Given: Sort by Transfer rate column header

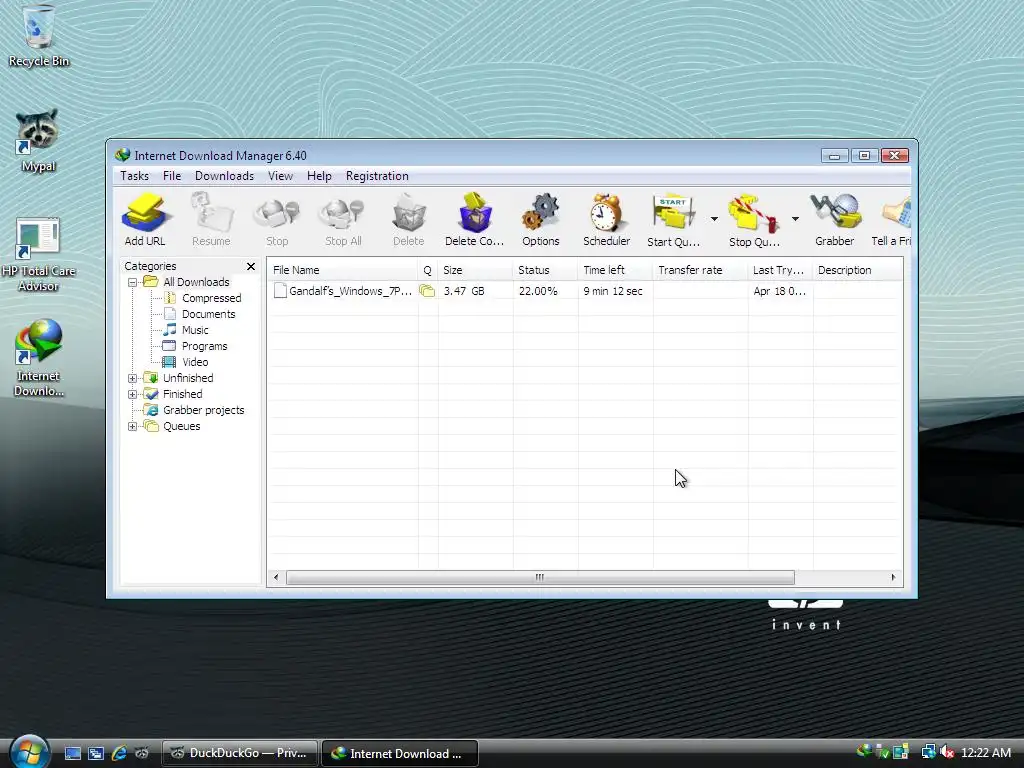Looking at the screenshot, I should pyautogui.click(x=700, y=270).
